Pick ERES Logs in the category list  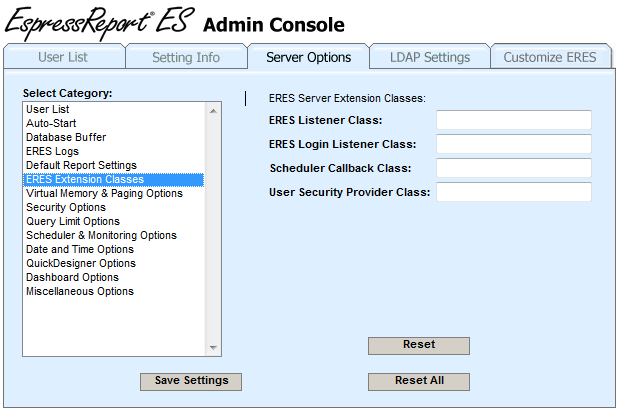point(114,151)
